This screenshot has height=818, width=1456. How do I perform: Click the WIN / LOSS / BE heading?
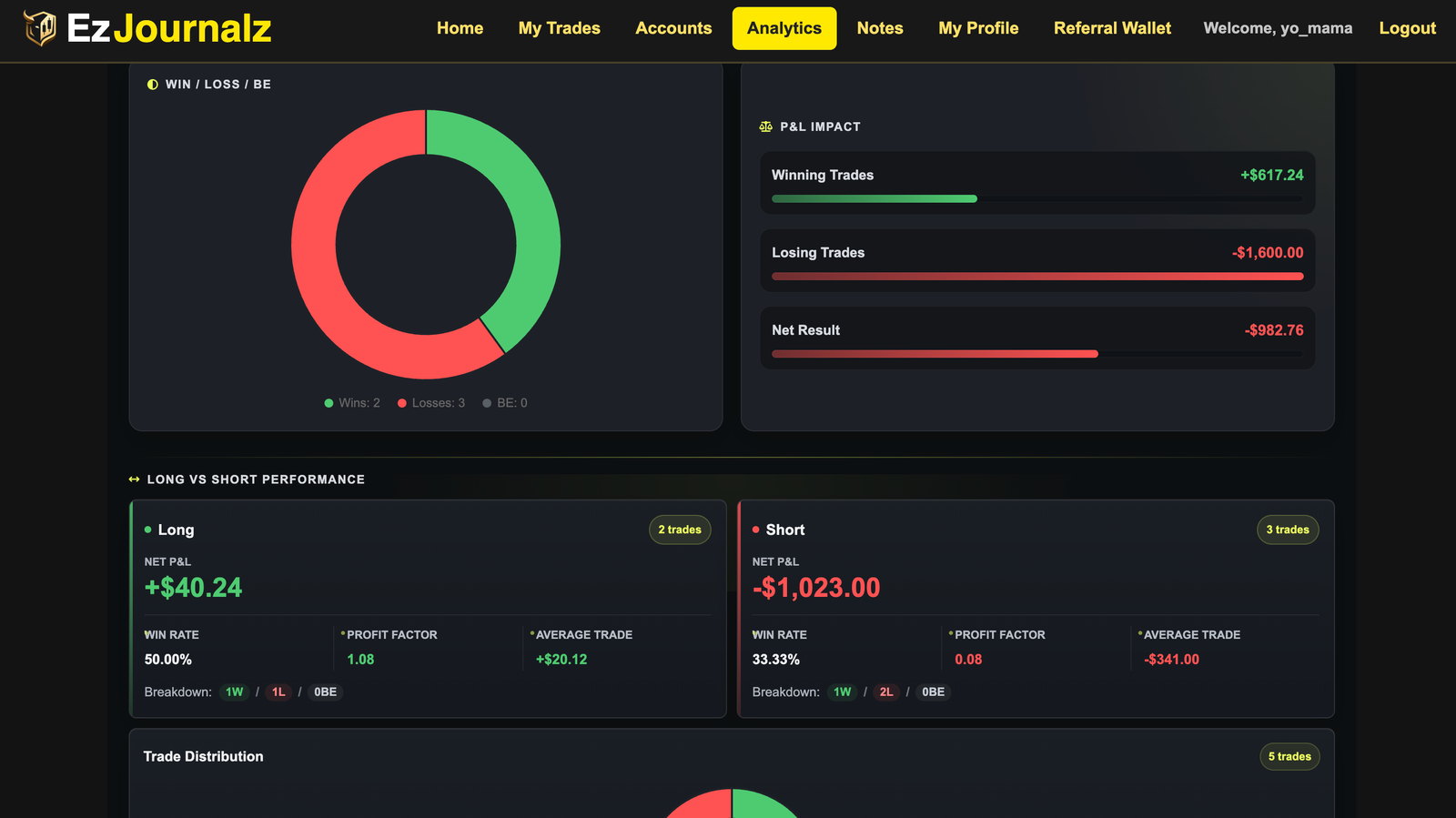pos(218,85)
